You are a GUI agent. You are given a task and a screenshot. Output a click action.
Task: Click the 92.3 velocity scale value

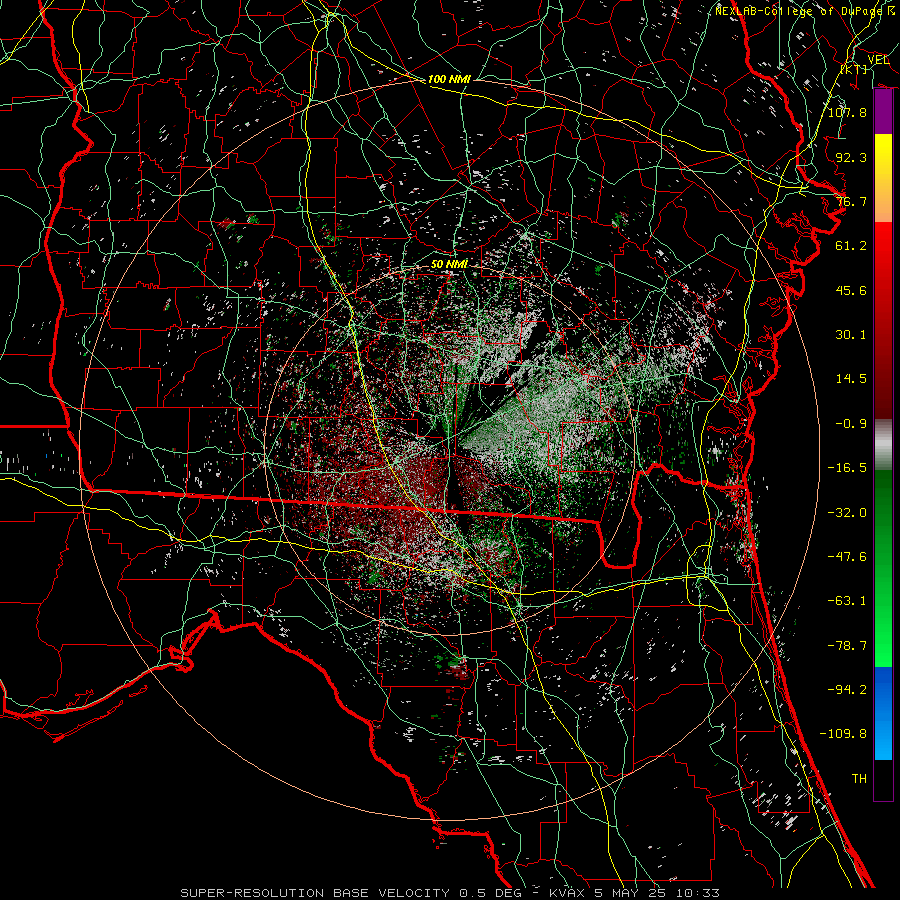click(851, 157)
